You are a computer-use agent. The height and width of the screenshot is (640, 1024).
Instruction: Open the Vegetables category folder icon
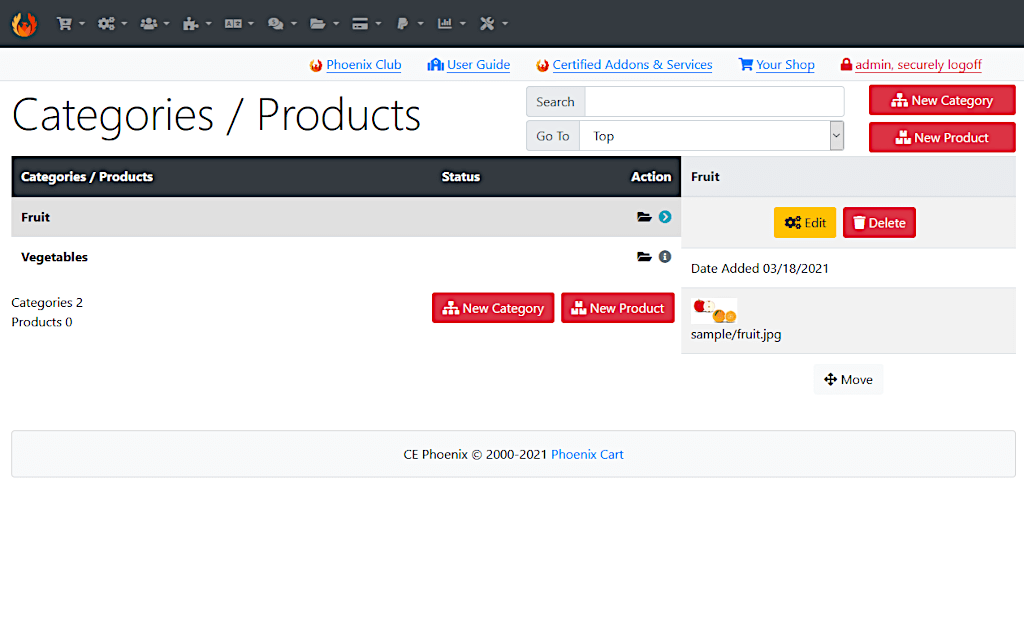[x=644, y=257]
